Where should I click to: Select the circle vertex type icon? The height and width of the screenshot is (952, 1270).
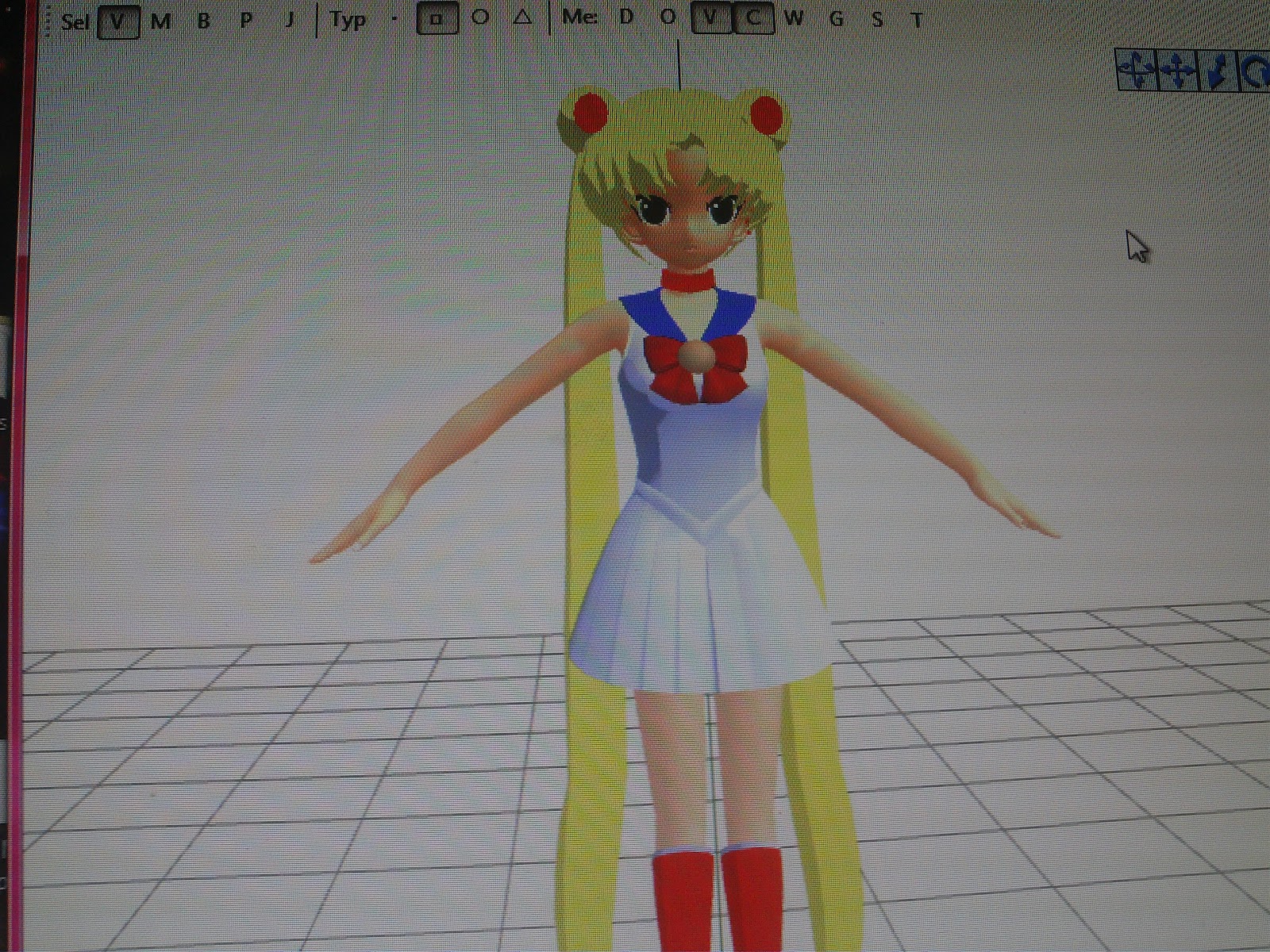click(x=479, y=21)
